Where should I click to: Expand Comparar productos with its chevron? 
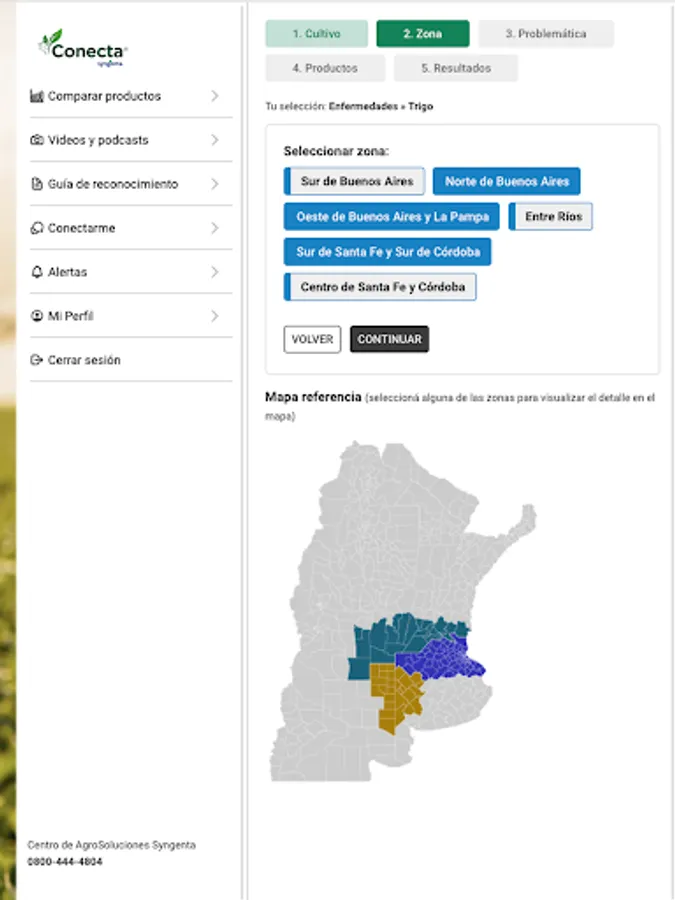pyautogui.click(x=215, y=96)
